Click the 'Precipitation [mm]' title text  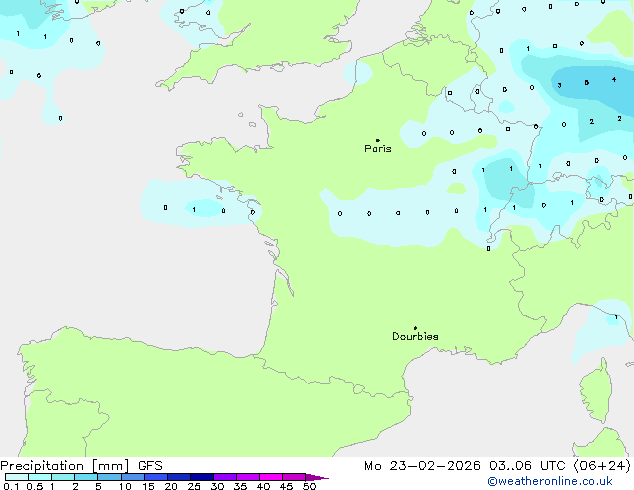(x=65, y=466)
